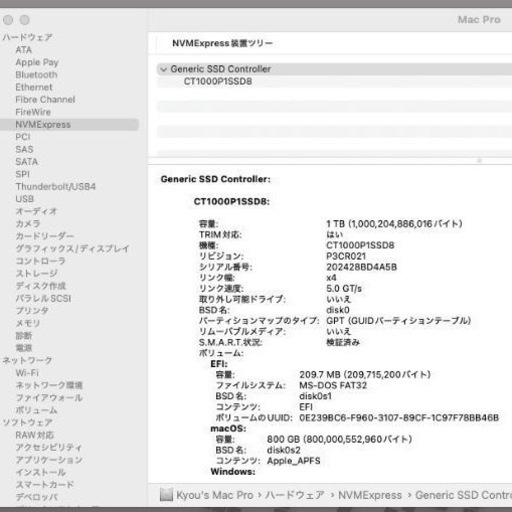Click revision value P3CR021
The image size is (512, 512).
(x=346, y=256)
